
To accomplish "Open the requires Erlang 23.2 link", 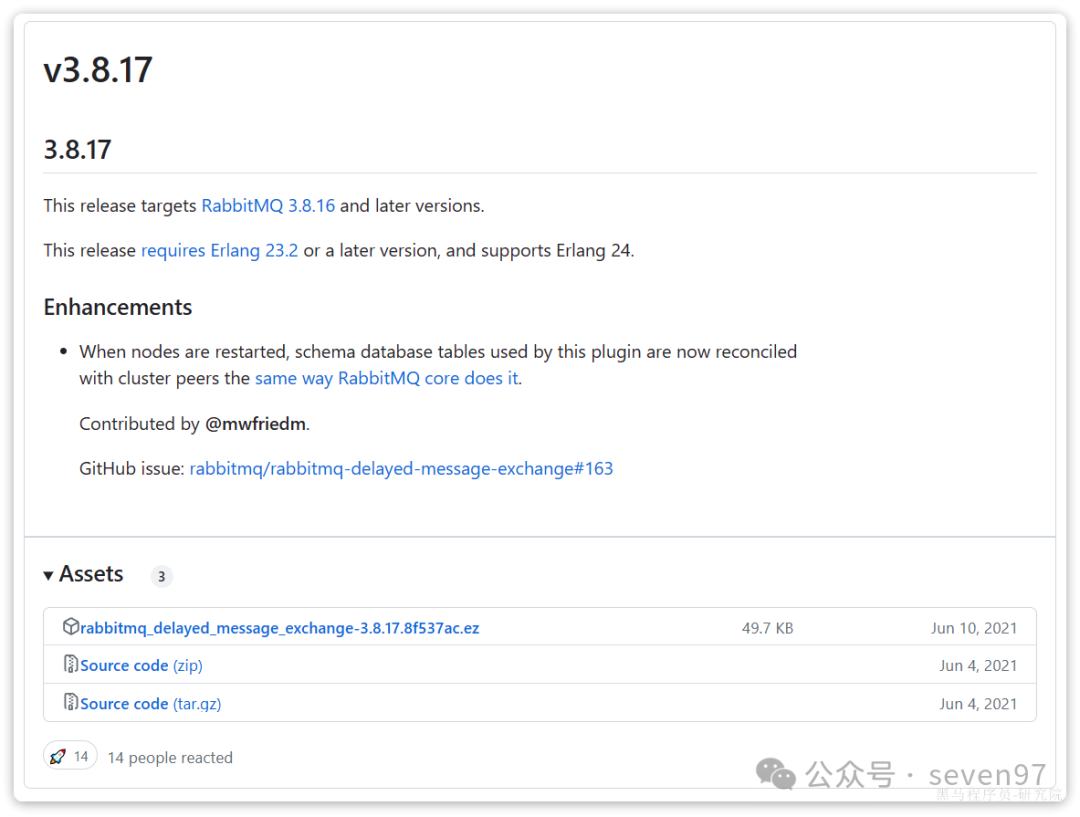I will coord(220,251).
